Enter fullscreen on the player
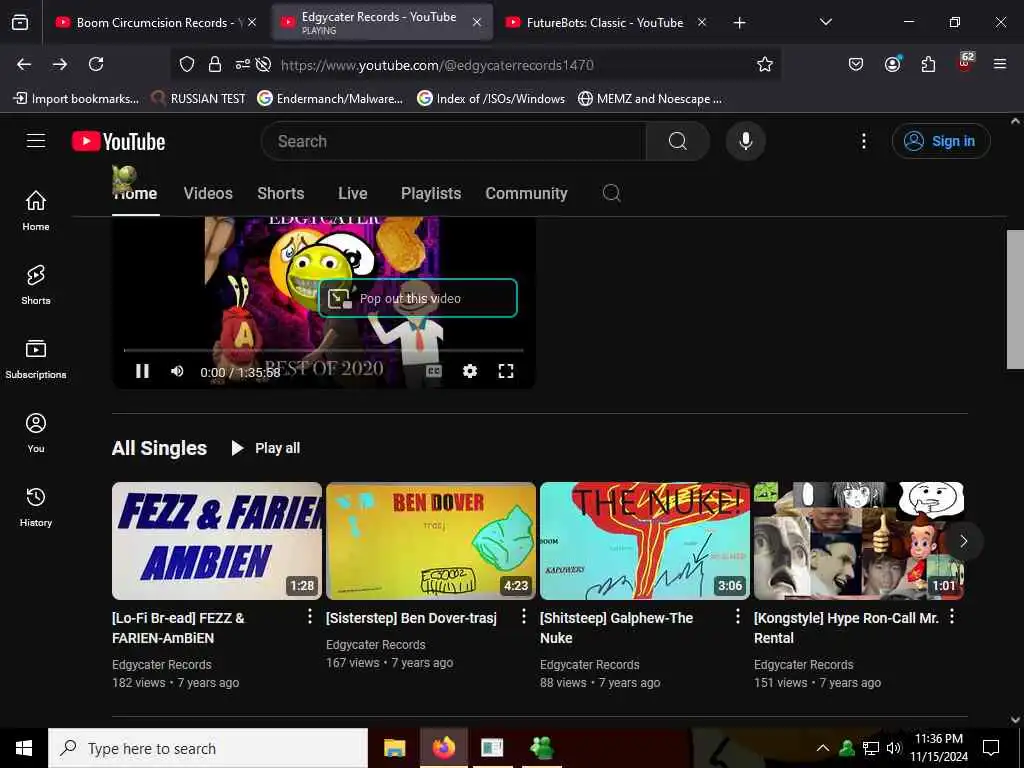The image size is (1024, 768). pyautogui.click(x=505, y=371)
